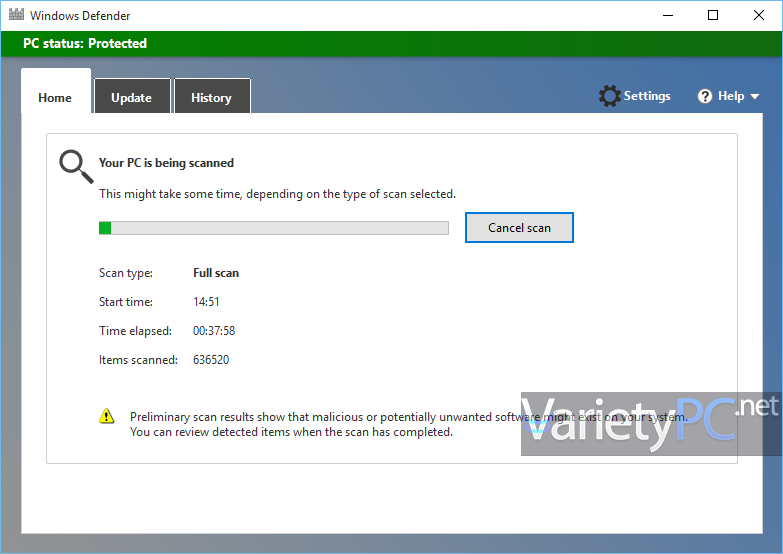Click the Start time value 14:51
Screen dimensions: 783x554
206,302
